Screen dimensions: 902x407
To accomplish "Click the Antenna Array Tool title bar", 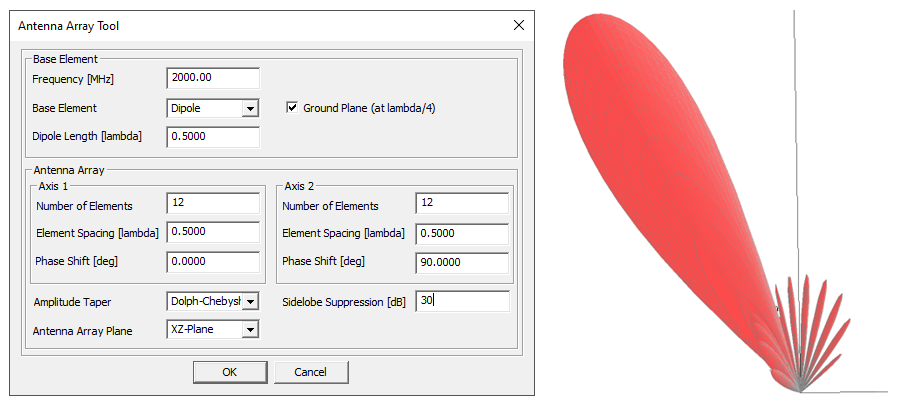I will tap(250, 25).
